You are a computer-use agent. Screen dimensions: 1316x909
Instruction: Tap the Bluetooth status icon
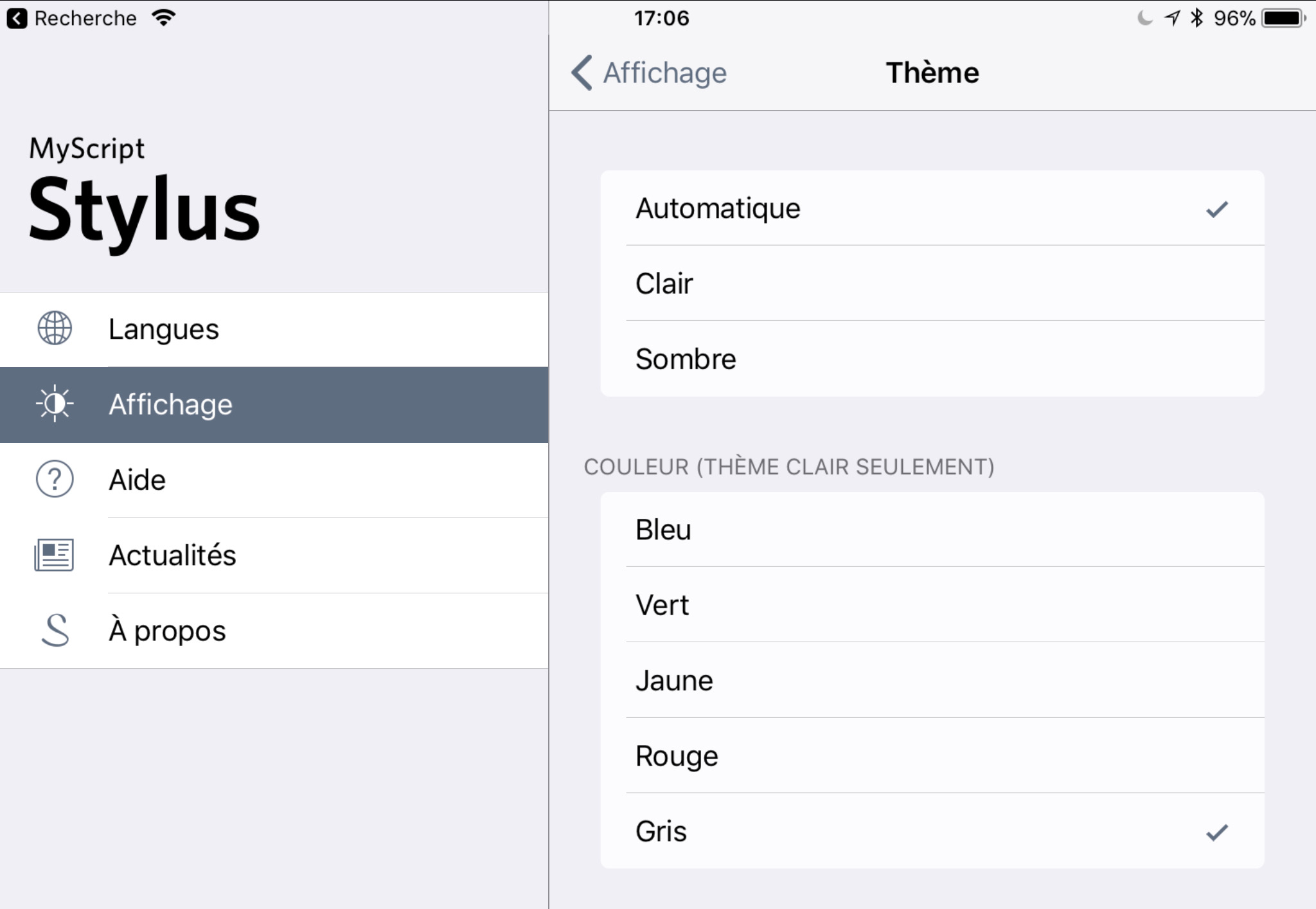pos(1196,18)
